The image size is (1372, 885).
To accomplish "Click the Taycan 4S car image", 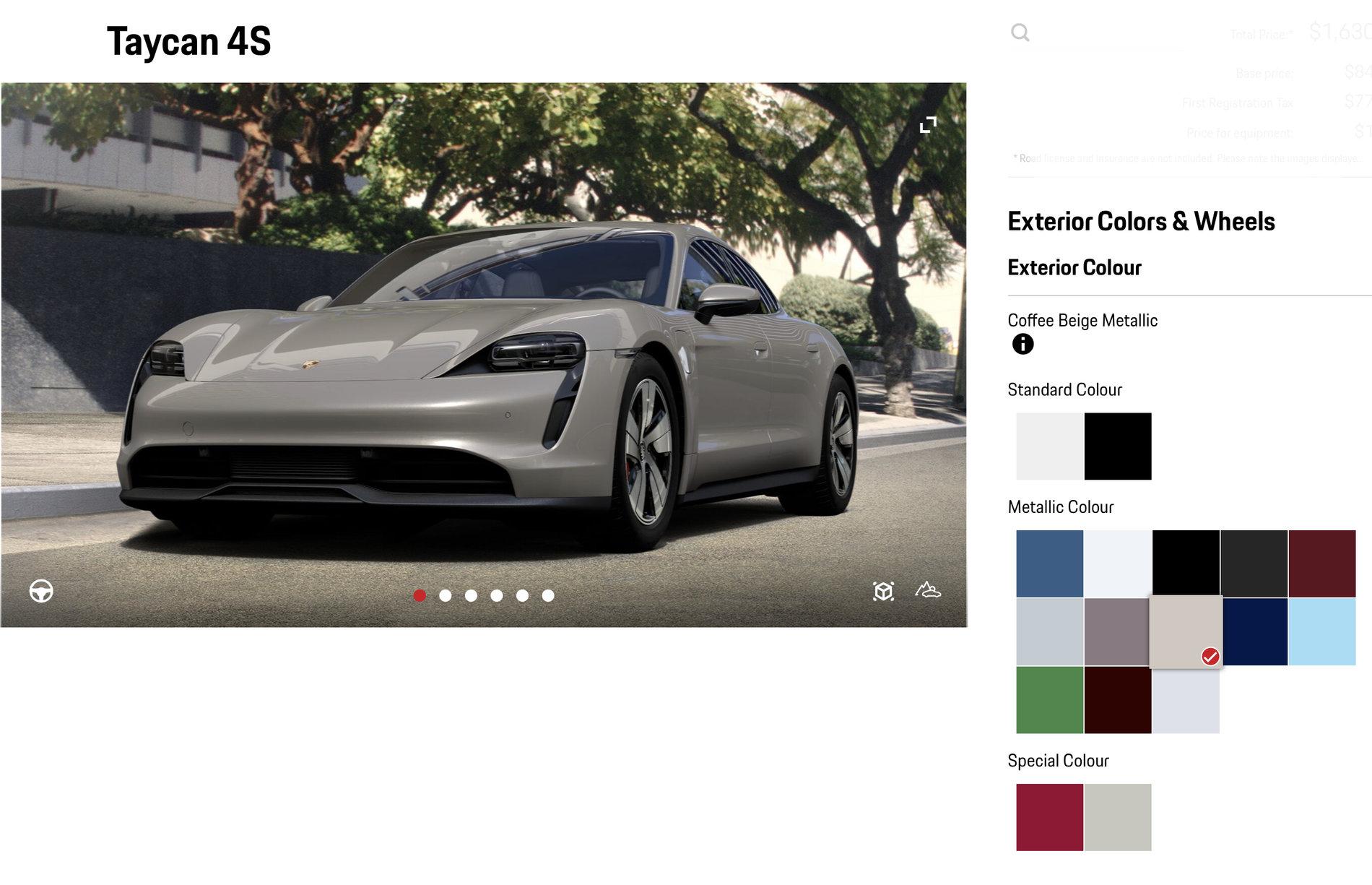I will point(484,376).
